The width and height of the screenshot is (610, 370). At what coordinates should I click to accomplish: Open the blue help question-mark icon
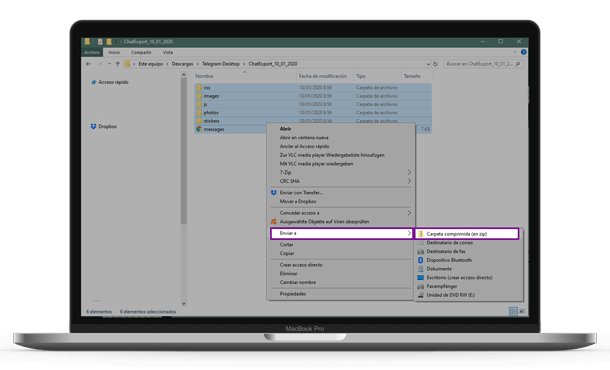524,52
